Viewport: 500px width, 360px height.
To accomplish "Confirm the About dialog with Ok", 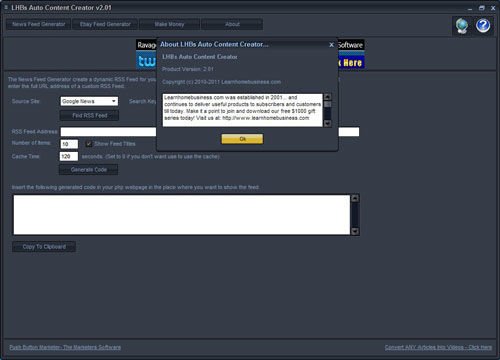I will tap(242, 139).
